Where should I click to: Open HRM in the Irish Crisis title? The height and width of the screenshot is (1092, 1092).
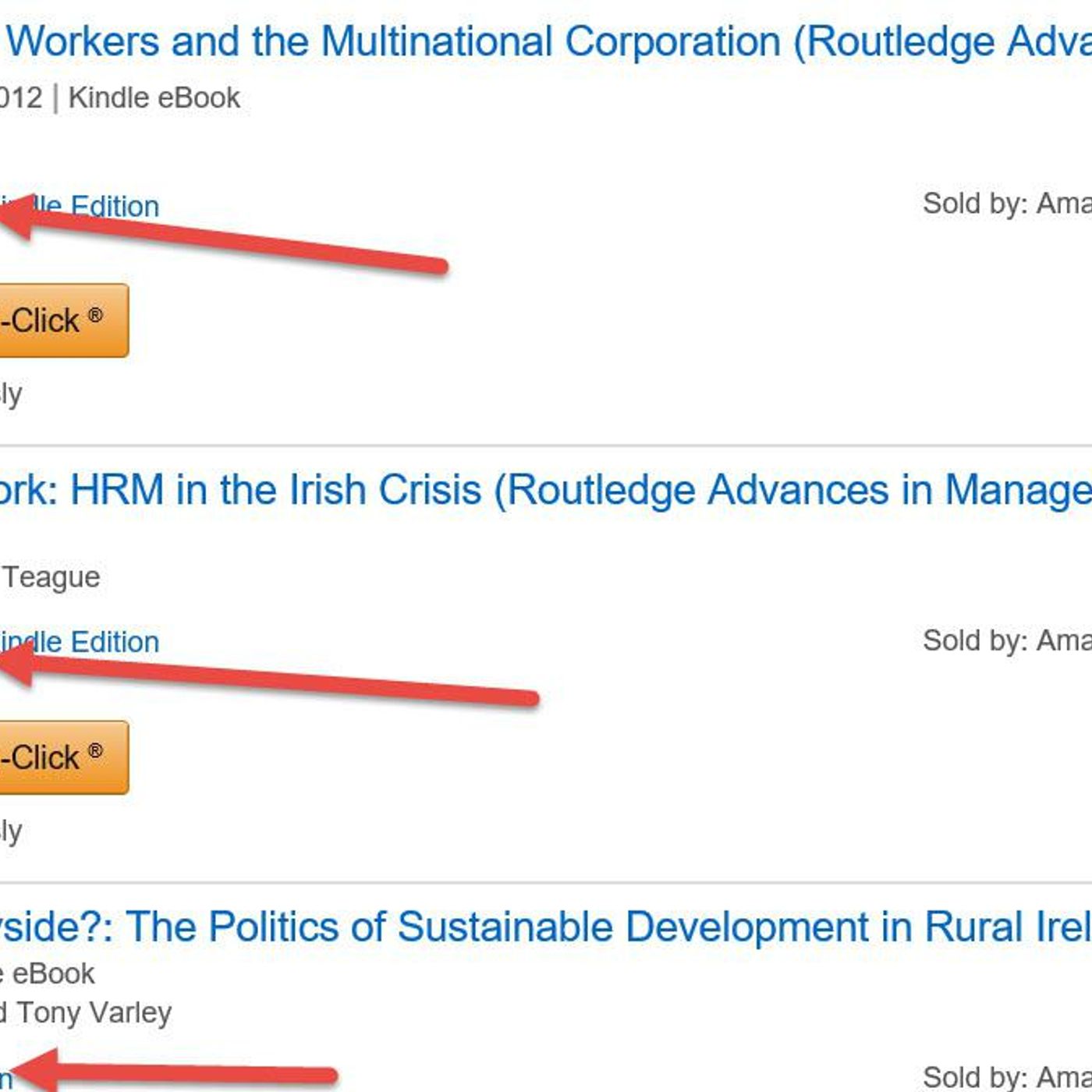pos(546,491)
